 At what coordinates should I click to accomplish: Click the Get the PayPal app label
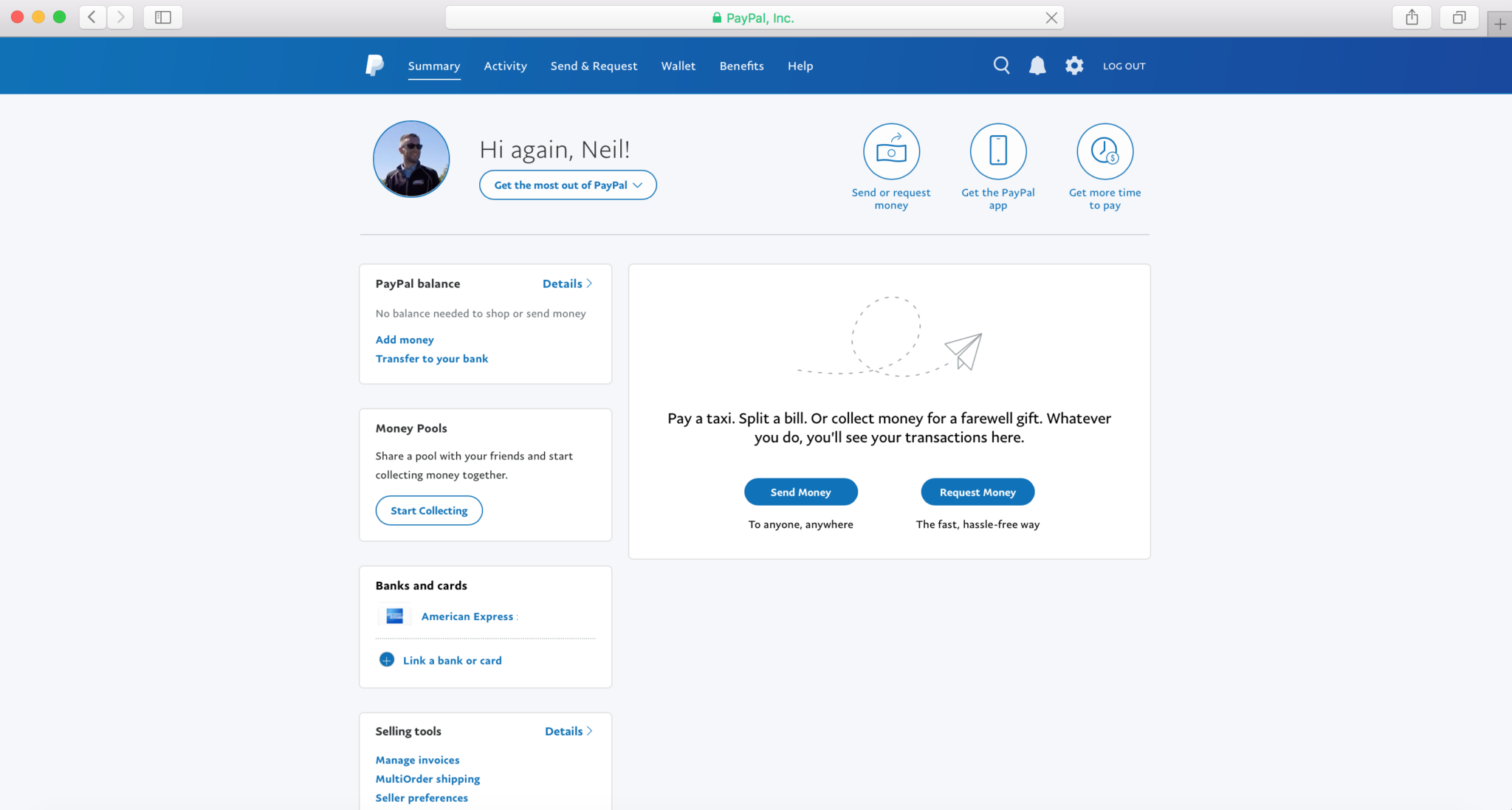(998, 199)
